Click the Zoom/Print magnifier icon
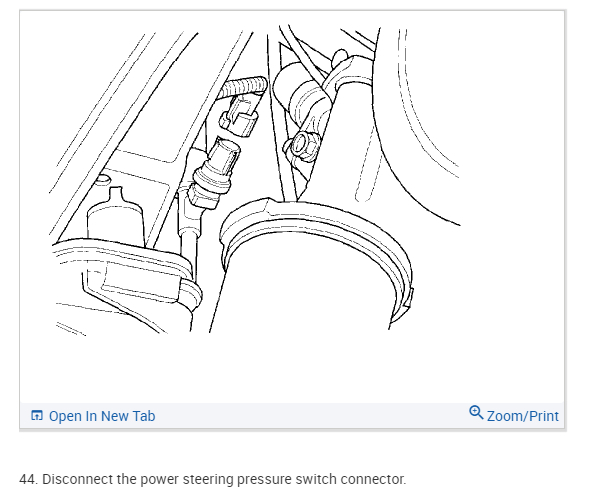Image resolution: width=596 pixels, height=499 pixels. tap(476, 413)
